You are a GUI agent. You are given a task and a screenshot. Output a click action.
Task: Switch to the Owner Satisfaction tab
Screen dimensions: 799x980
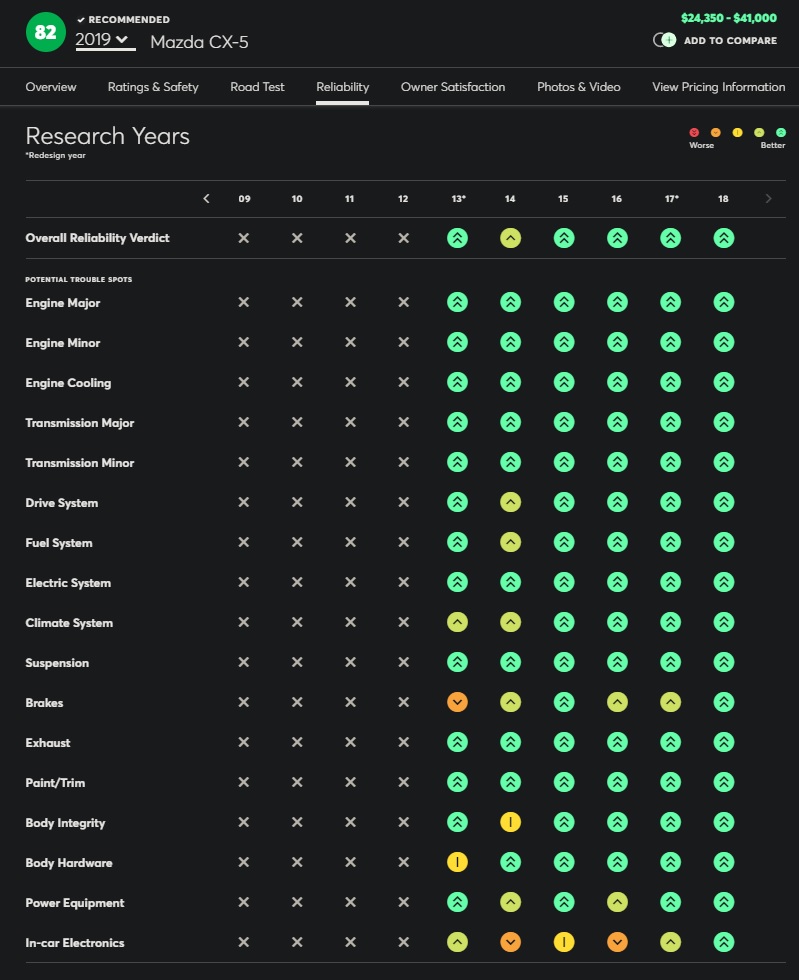(453, 87)
